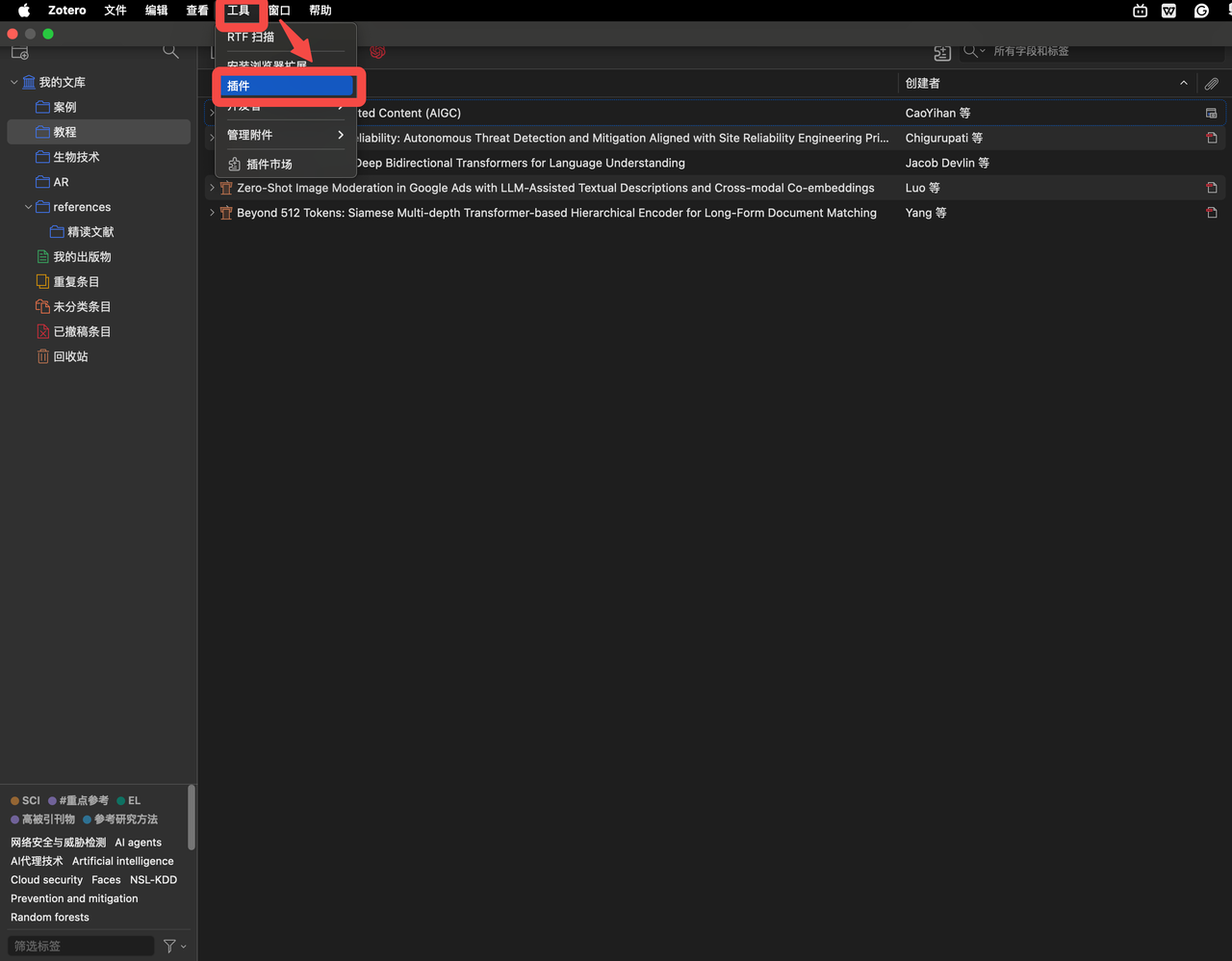Toggle the Random forests tag
This screenshot has width=1232, height=961.
click(50, 918)
